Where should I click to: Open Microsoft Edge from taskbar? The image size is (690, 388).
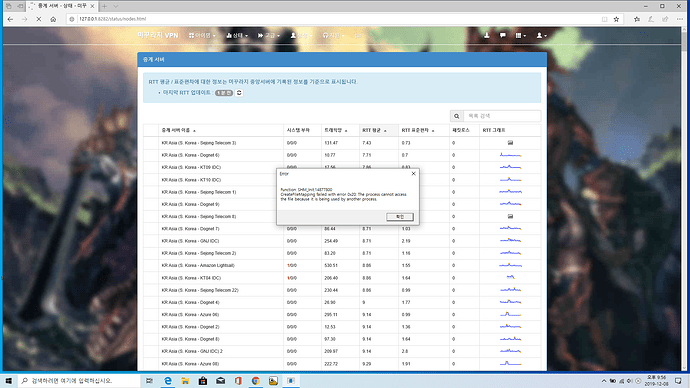tap(168, 381)
